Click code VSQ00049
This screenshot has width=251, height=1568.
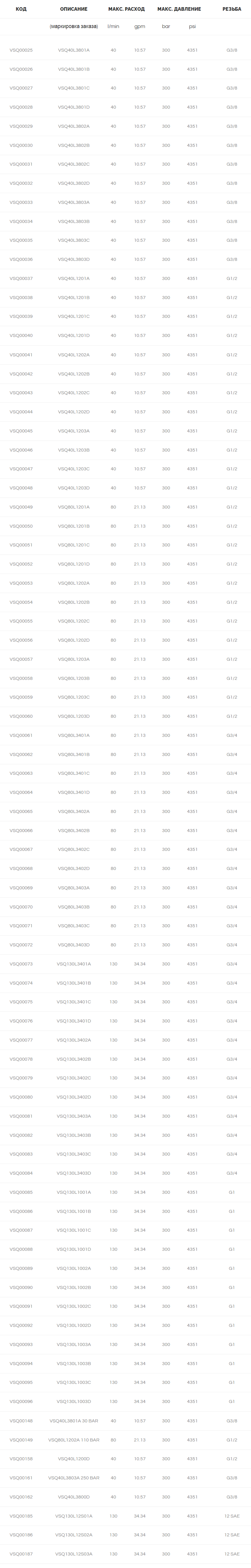(21, 507)
